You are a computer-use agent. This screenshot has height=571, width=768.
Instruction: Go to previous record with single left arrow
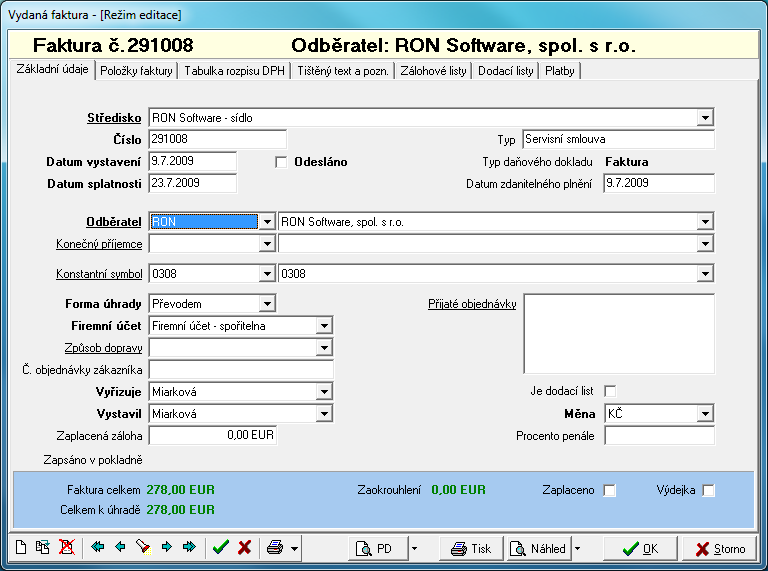120,547
